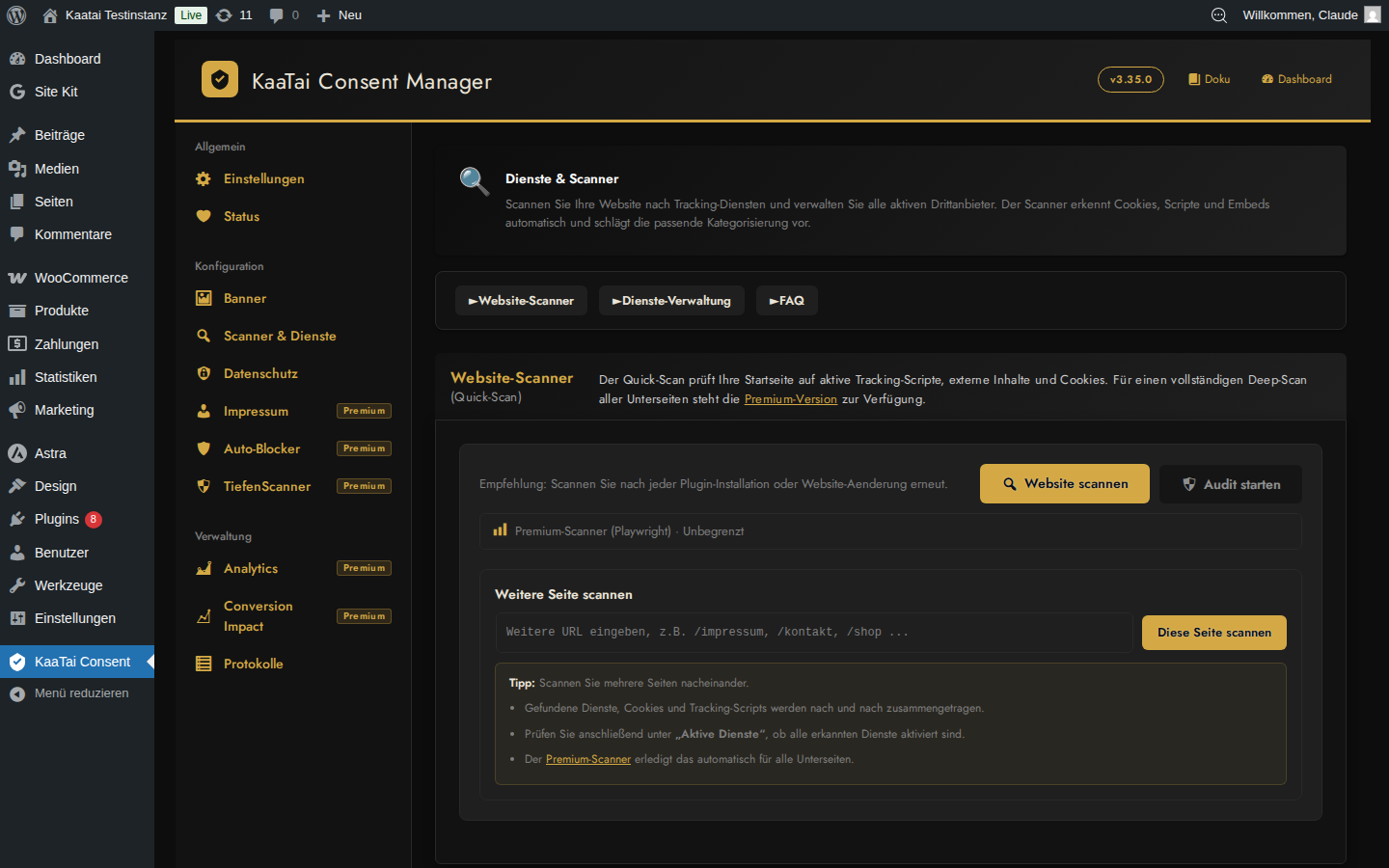
Task: Expand the Website-Scanner section link
Action: pyautogui.click(x=521, y=301)
